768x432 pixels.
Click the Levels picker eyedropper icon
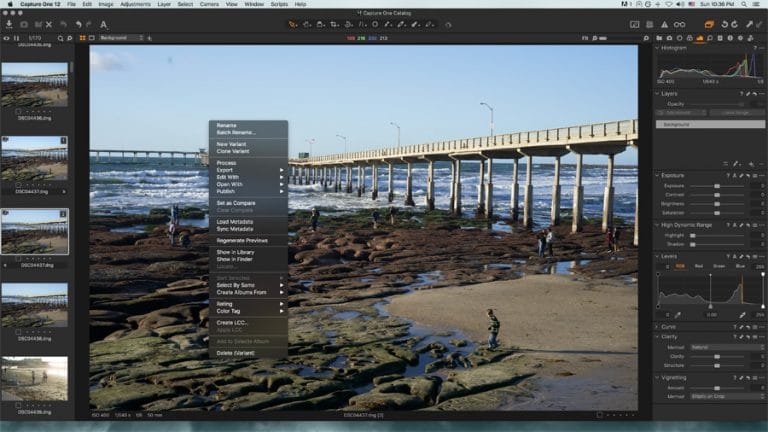coord(678,315)
